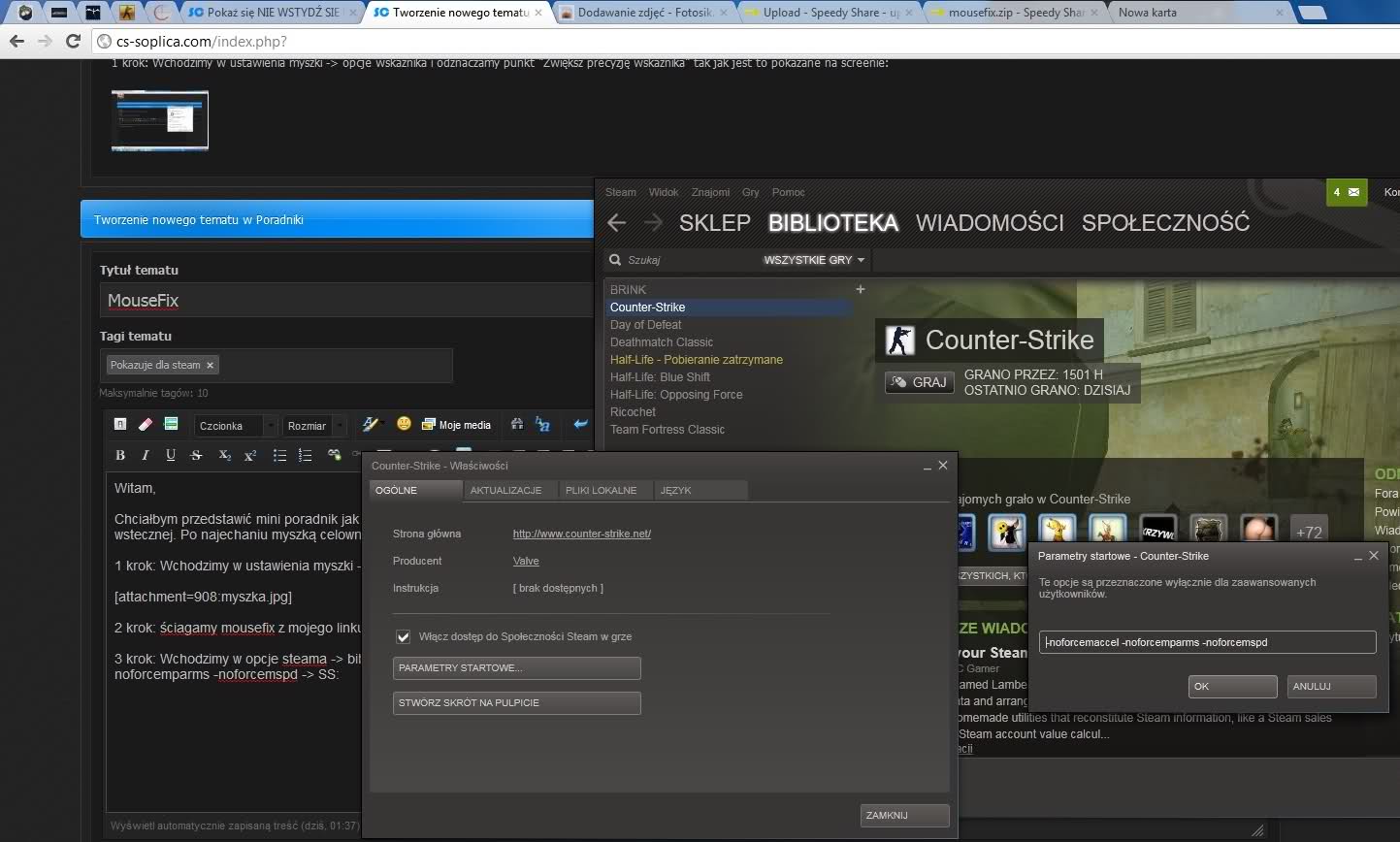Go to the SKLEP section in Steam

coord(715,222)
